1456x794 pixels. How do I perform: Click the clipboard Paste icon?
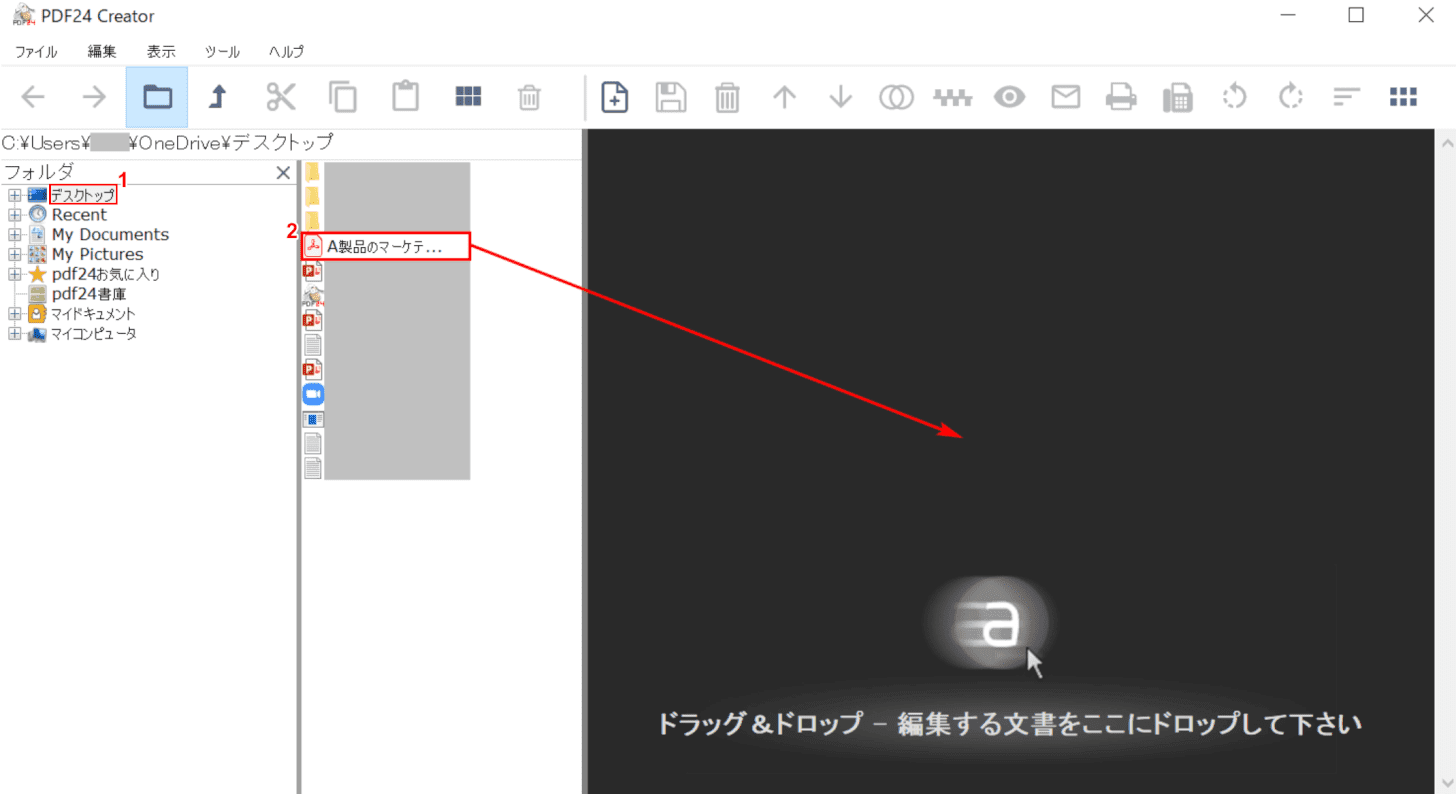click(x=405, y=97)
